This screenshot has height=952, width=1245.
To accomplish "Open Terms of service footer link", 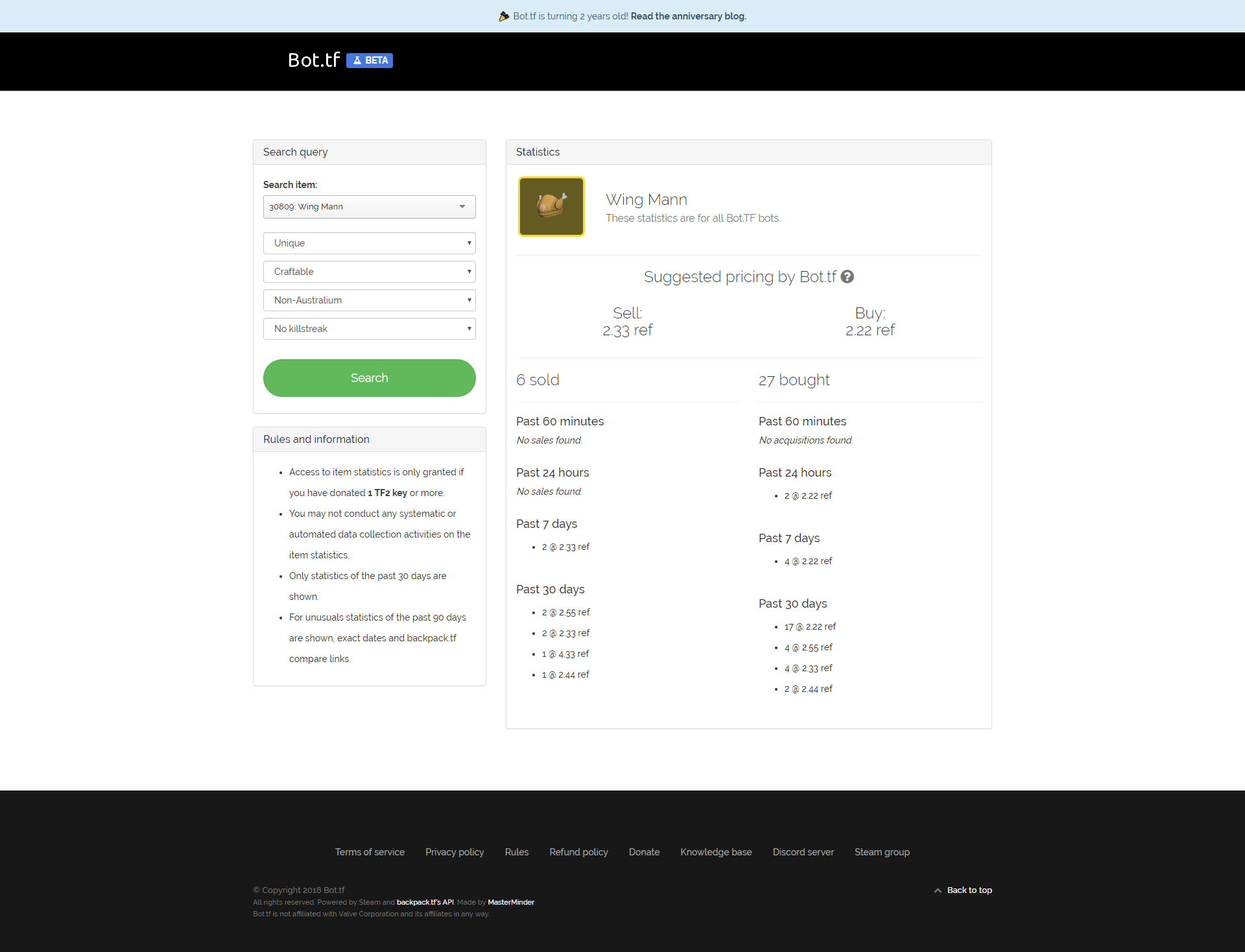I will 370,852.
